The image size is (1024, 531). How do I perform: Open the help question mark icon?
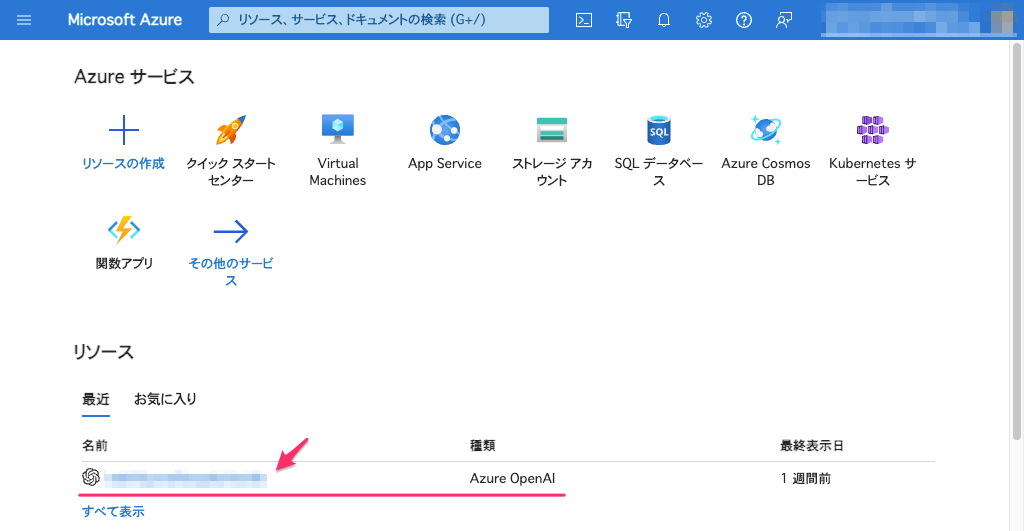743,20
